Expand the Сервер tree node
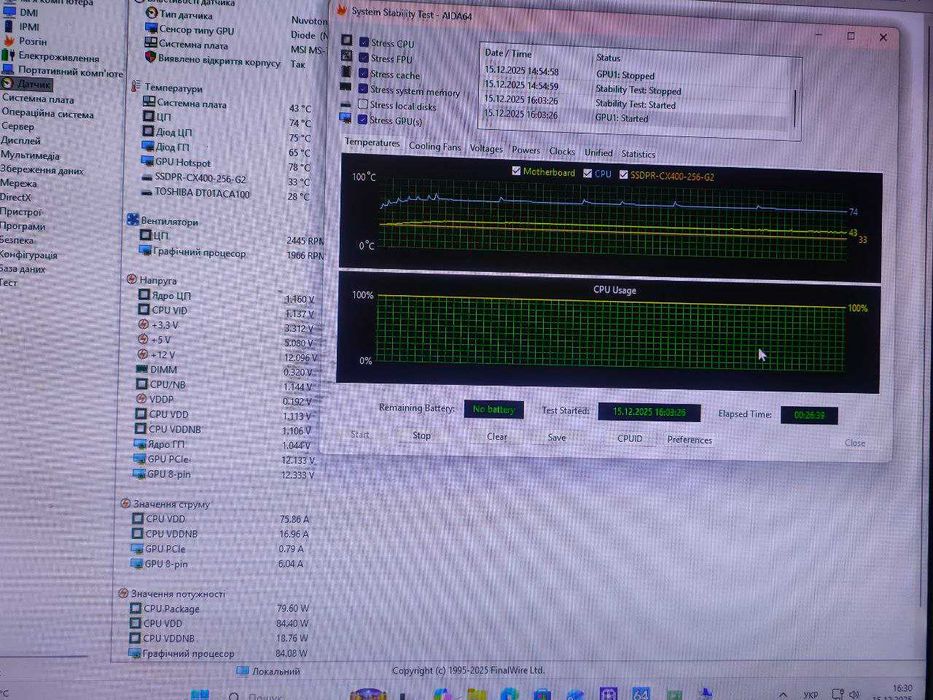Viewport: 933px width, 700px height. point(18,126)
